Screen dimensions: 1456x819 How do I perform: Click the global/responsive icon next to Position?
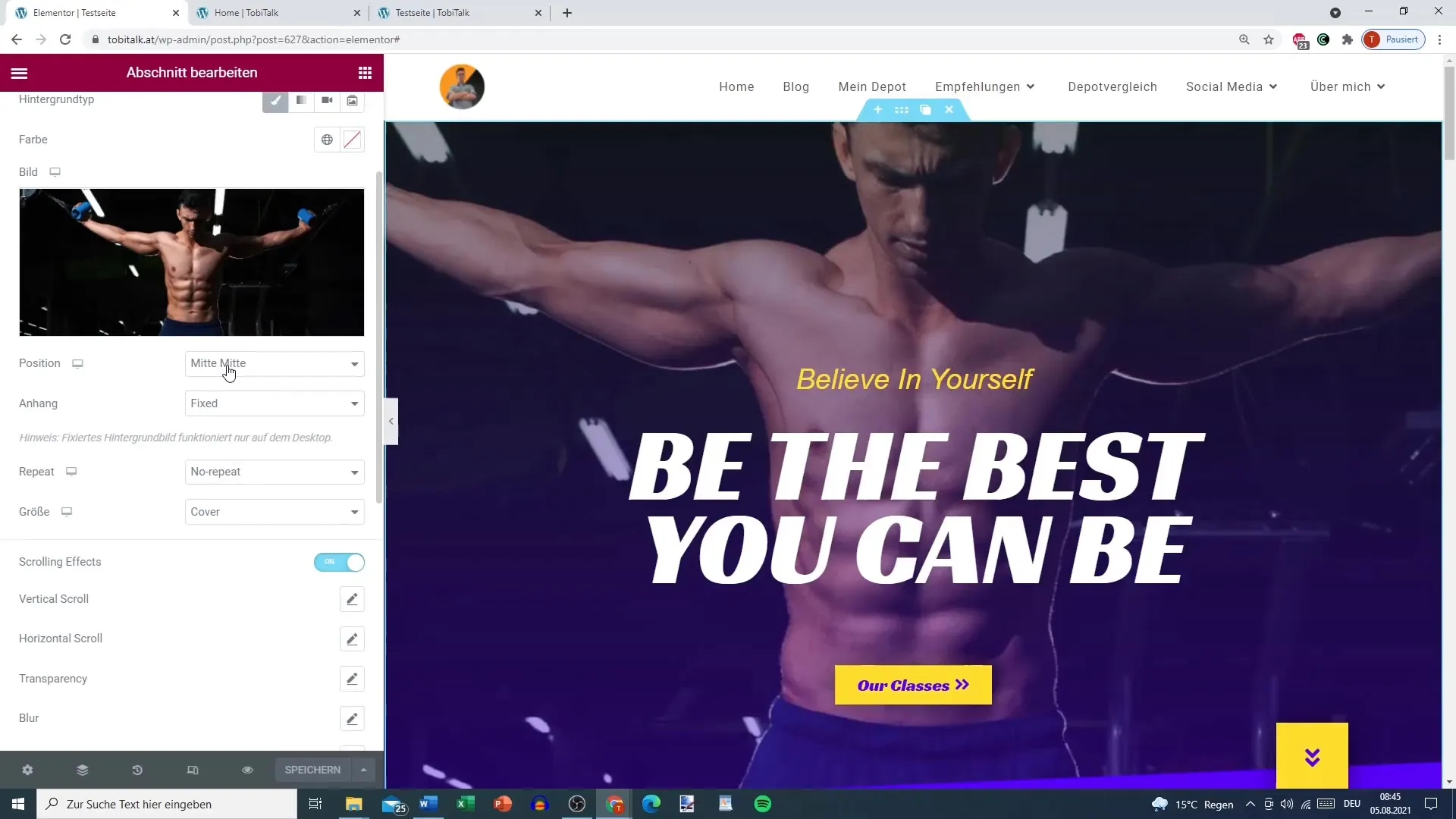coord(77,362)
